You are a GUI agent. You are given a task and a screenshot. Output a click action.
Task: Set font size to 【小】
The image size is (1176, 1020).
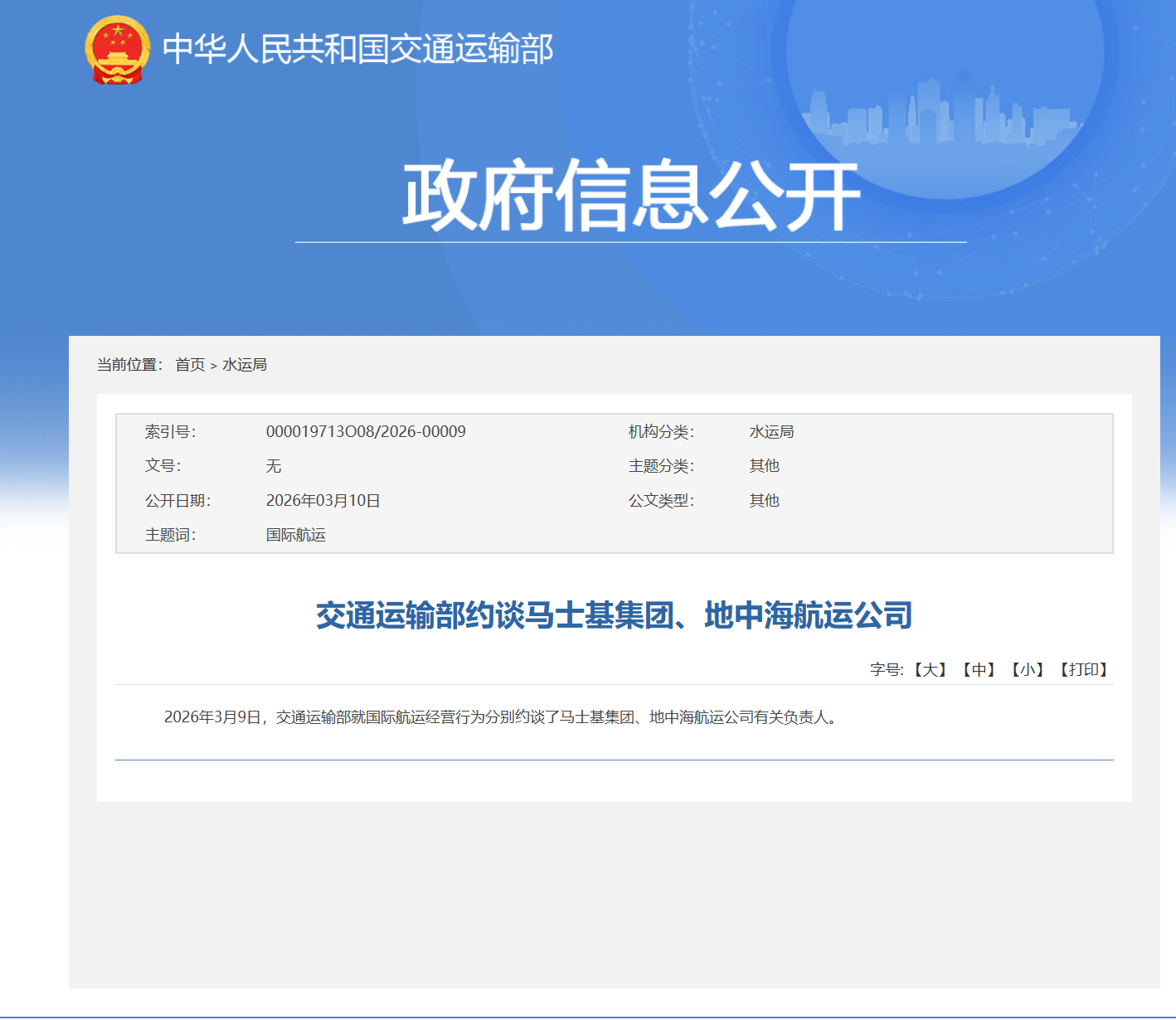click(1028, 669)
